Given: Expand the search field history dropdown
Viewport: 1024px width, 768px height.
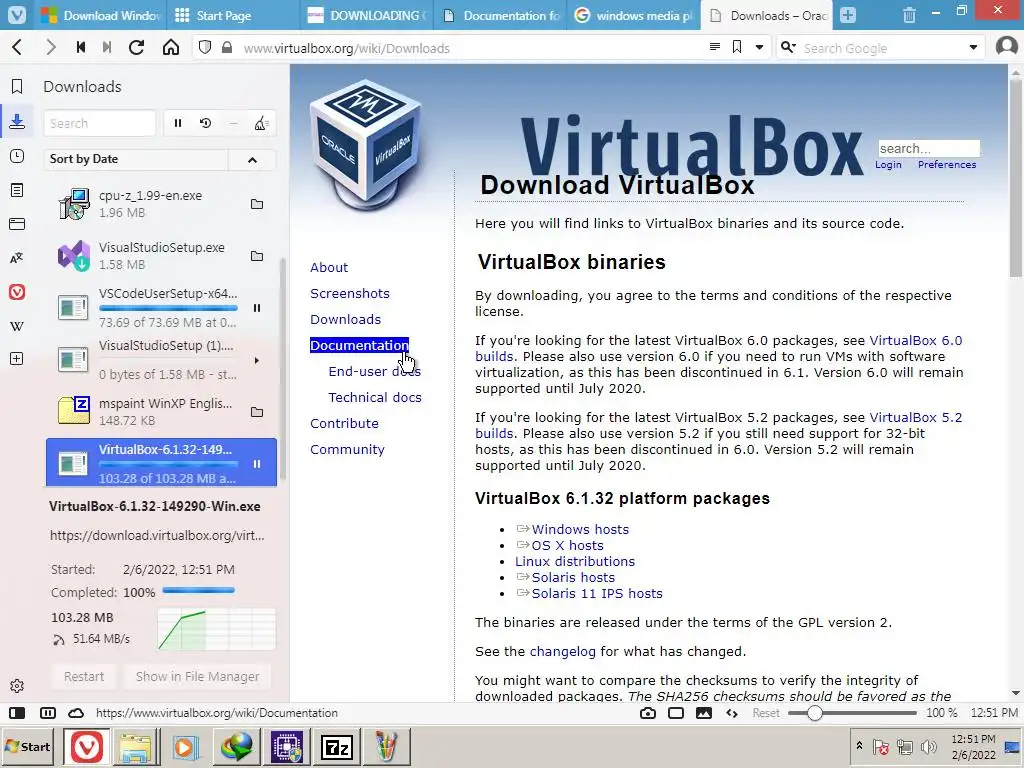Looking at the screenshot, I should 973,47.
